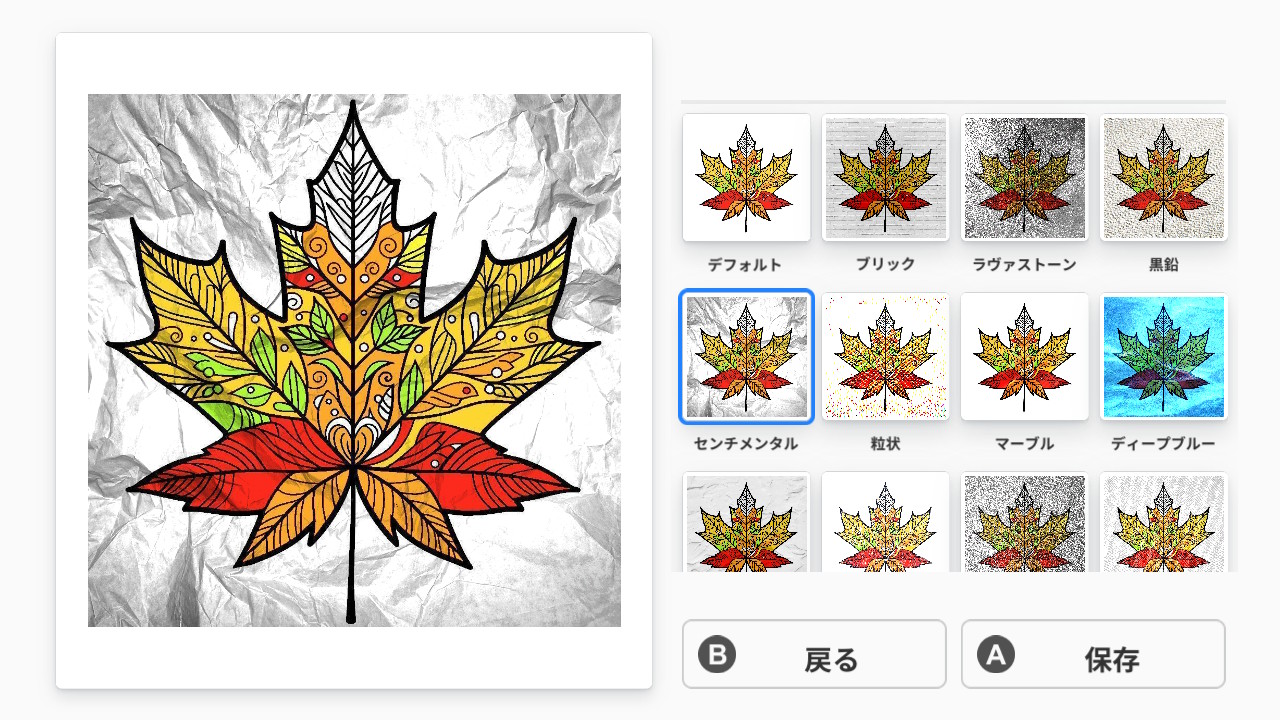Click the large maple leaf preview image
1280x720 pixels.
354,360
